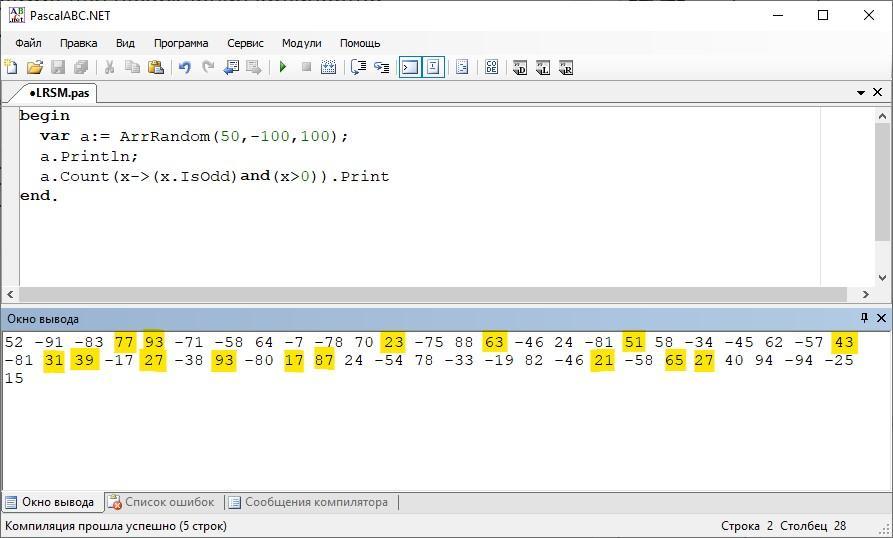This screenshot has width=893, height=538.
Task: Click the Столбец 28 status indicator
Action: pyautogui.click(x=813, y=526)
